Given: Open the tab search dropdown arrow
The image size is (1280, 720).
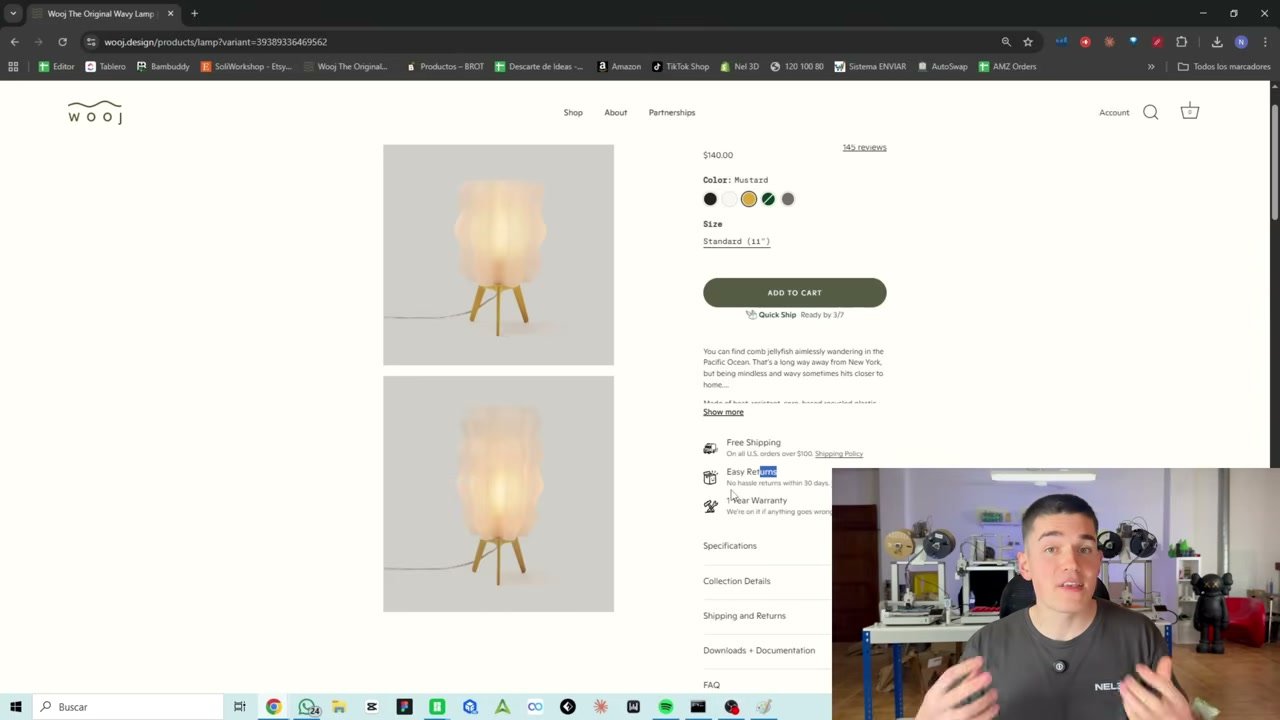Looking at the screenshot, I should coord(13,14).
